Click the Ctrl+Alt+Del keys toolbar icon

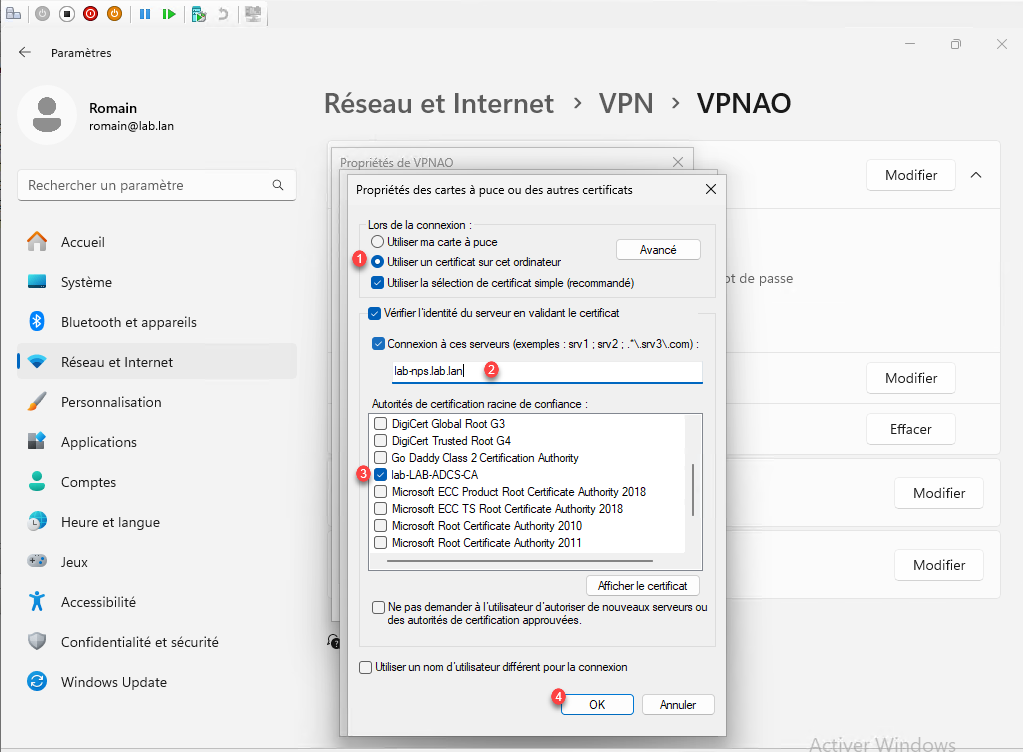click(13, 14)
